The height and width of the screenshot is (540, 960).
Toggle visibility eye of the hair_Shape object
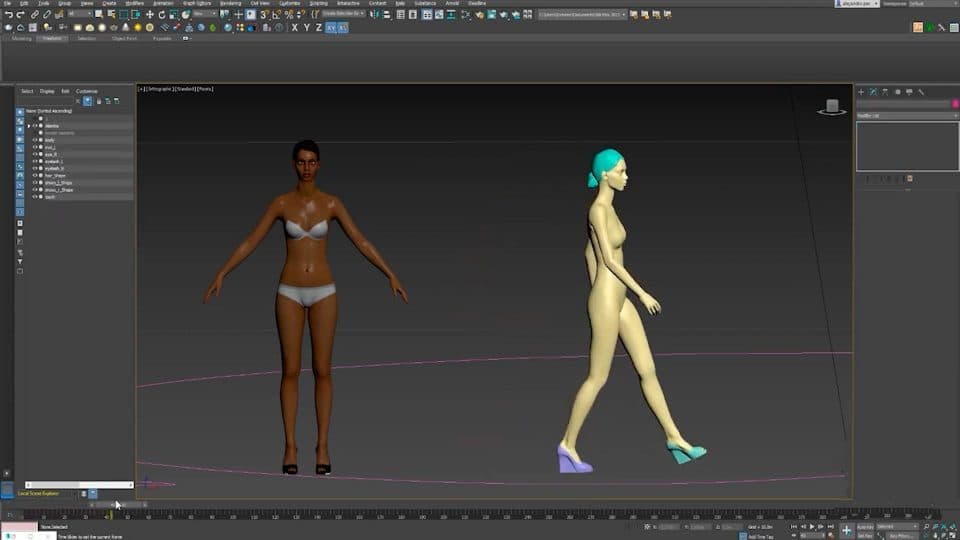[35, 176]
